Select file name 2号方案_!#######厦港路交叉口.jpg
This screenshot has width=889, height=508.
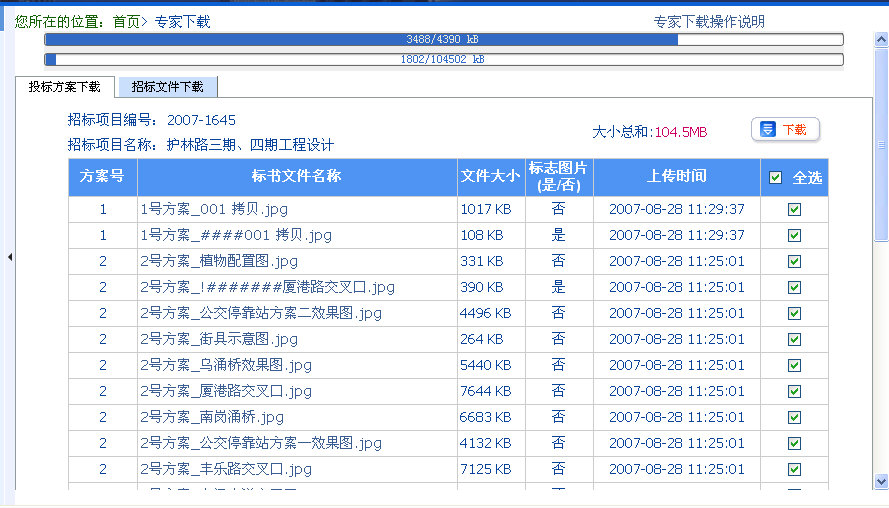pyautogui.click(x=267, y=287)
